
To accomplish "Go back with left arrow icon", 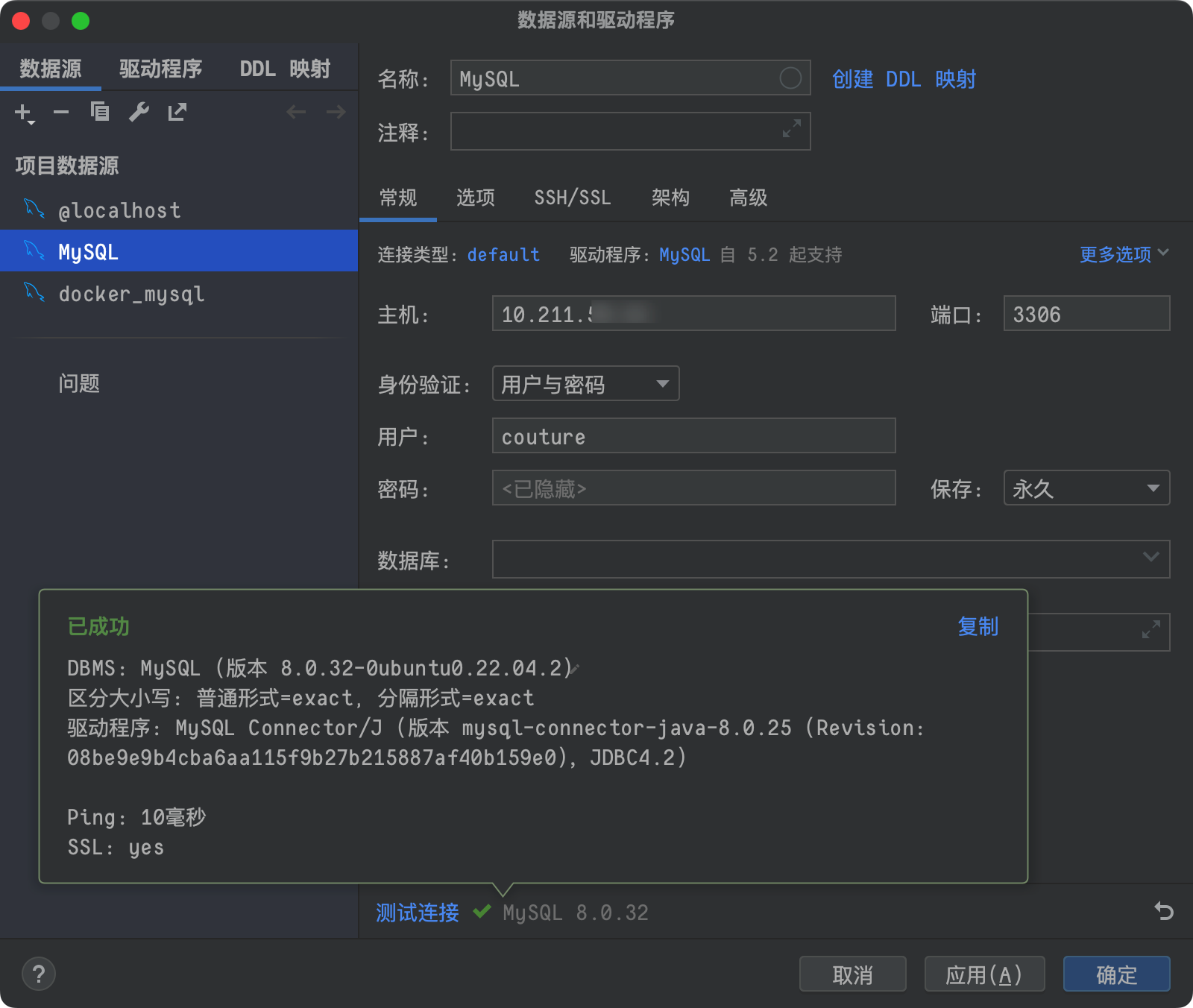I will pyautogui.click(x=296, y=112).
